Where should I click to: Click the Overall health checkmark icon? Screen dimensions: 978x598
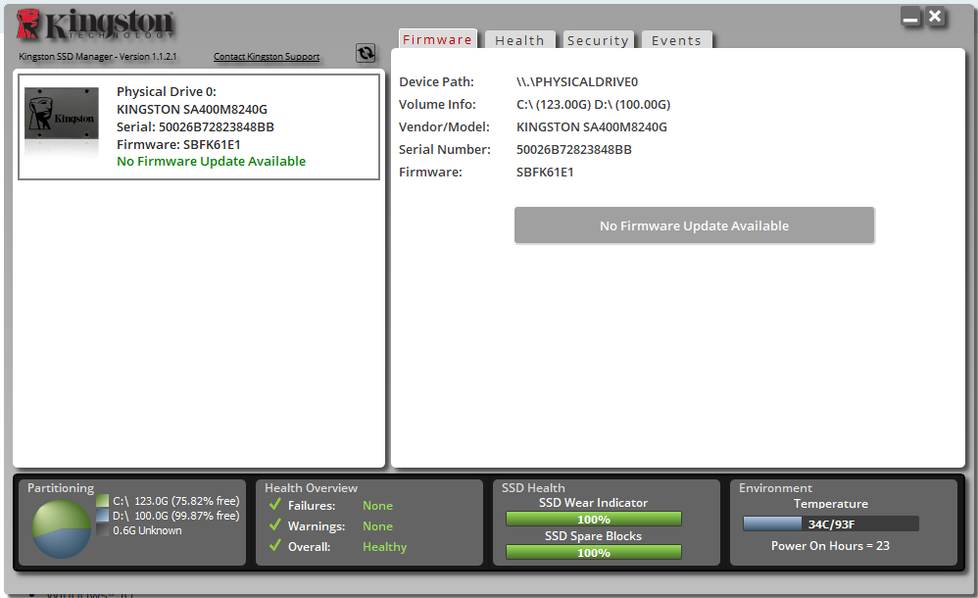pos(275,547)
